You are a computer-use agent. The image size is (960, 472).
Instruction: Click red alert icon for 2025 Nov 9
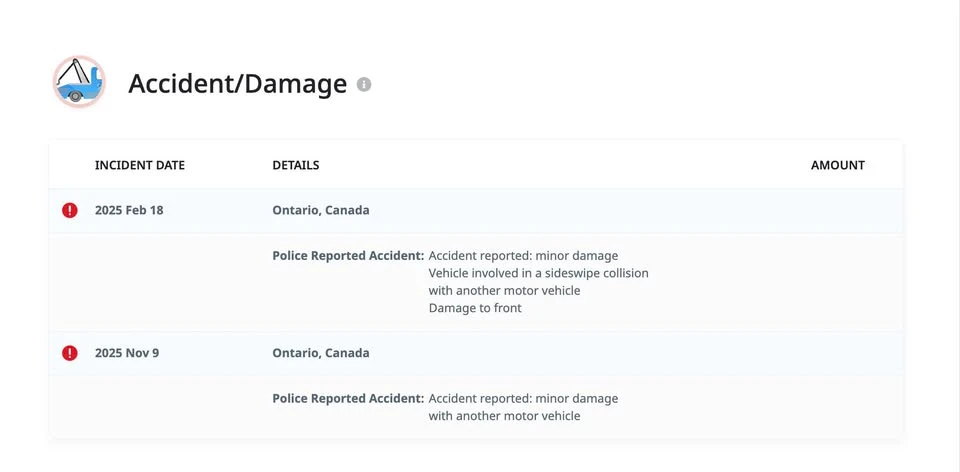(x=70, y=353)
